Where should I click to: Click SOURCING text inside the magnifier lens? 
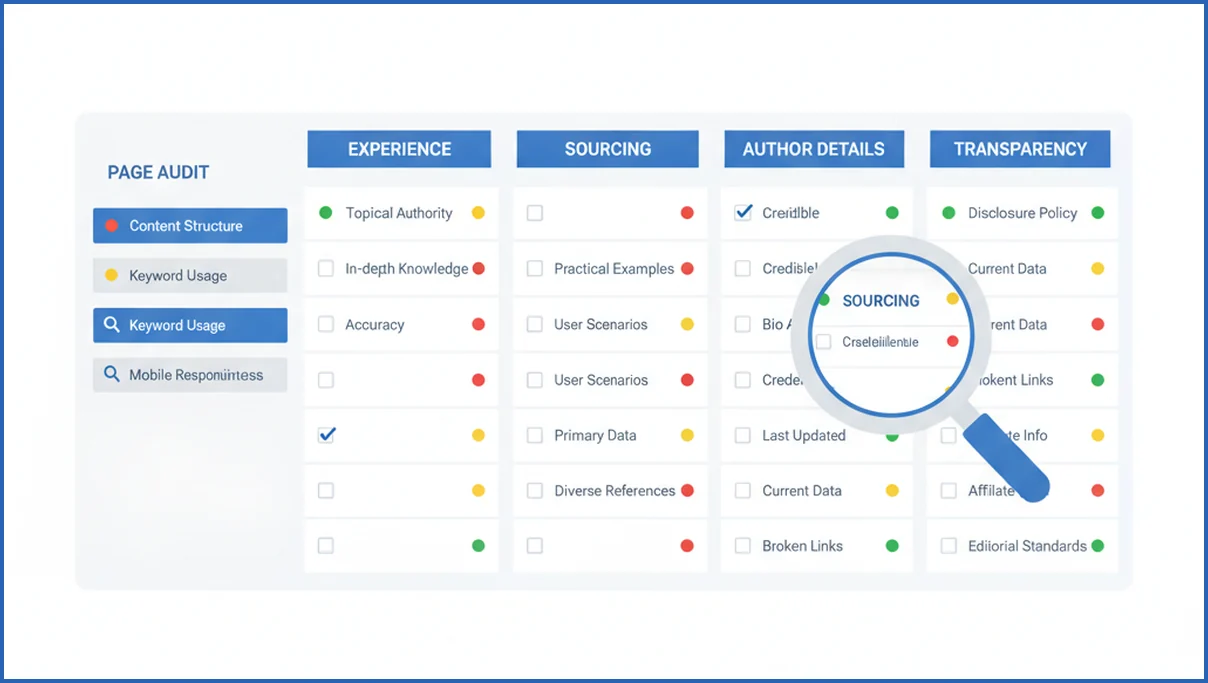pos(881,300)
